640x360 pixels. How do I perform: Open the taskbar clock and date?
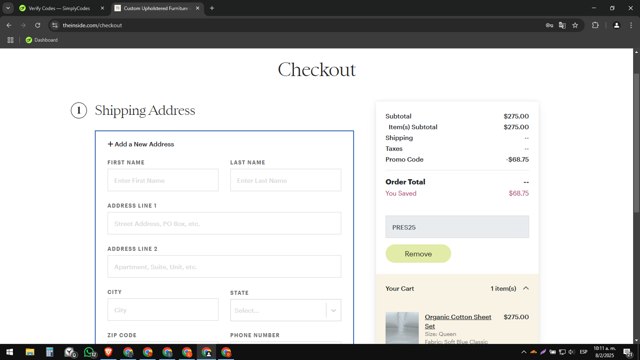pos(604,352)
